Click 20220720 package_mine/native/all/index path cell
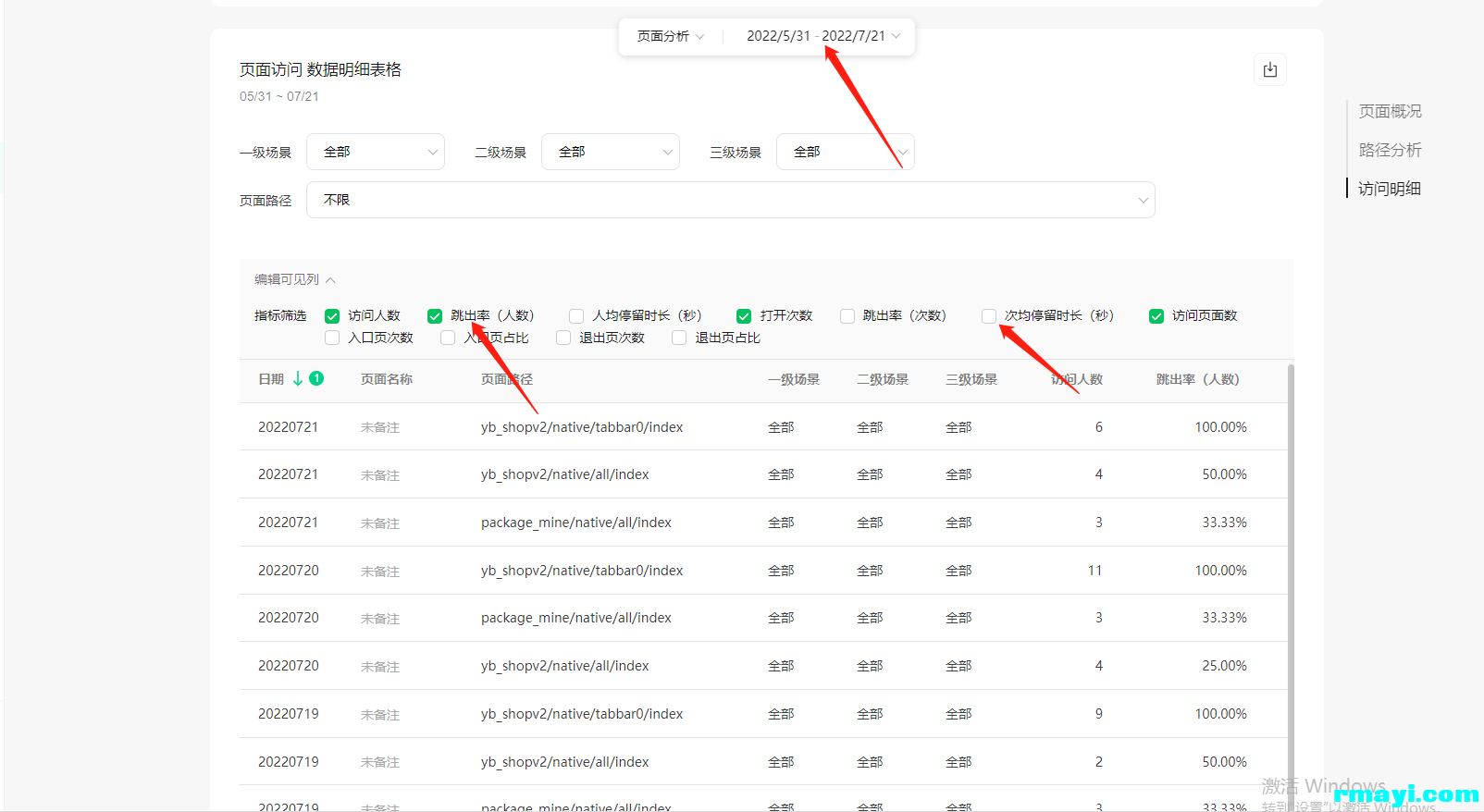The height and width of the screenshot is (812, 1484). click(x=576, y=618)
